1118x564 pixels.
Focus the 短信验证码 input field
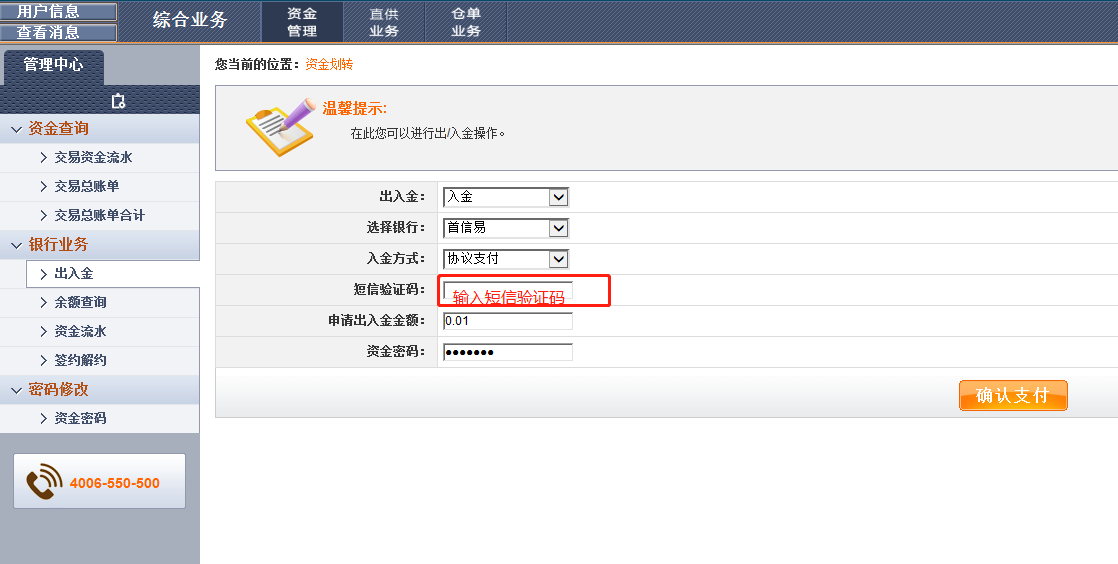click(508, 289)
